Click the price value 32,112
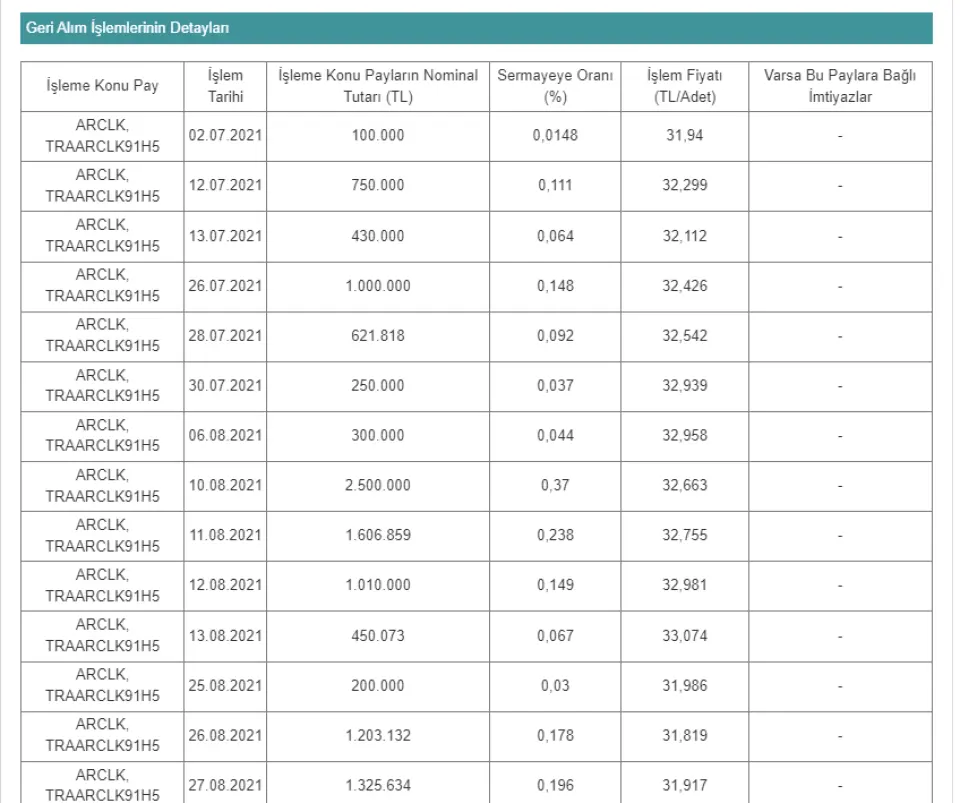The width and height of the screenshot is (960, 803). click(x=684, y=236)
